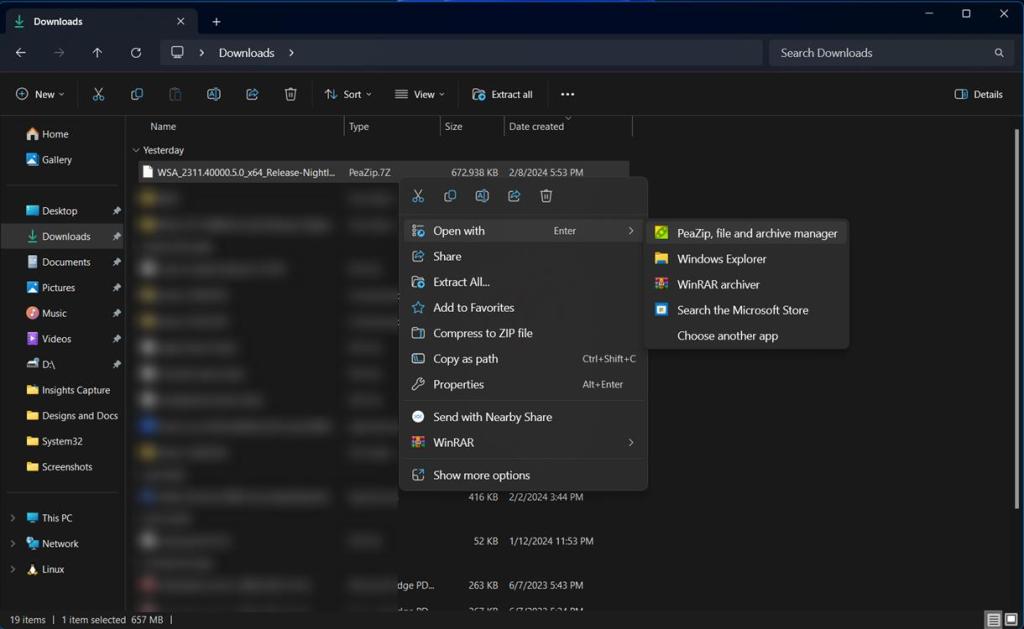
Task: Open the D:\ drive in the sidebar
Action: pos(40,364)
